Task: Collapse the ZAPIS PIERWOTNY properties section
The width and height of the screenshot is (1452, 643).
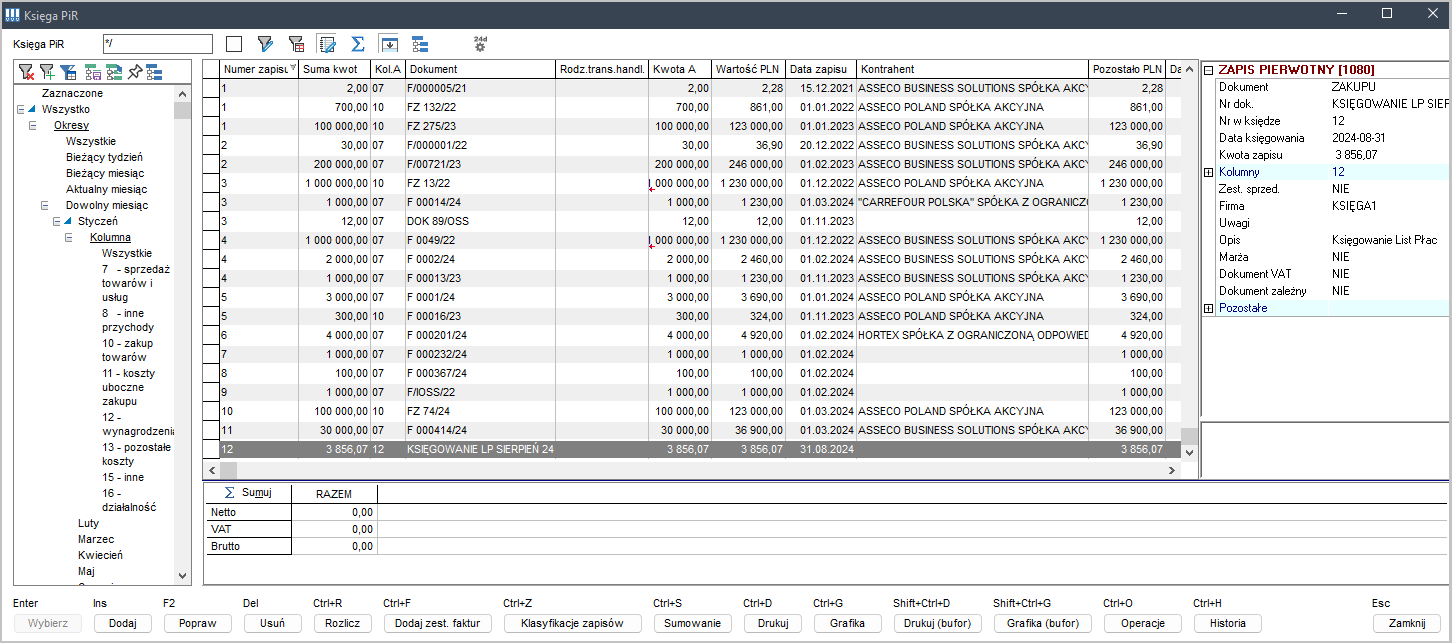Action: pos(1208,70)
